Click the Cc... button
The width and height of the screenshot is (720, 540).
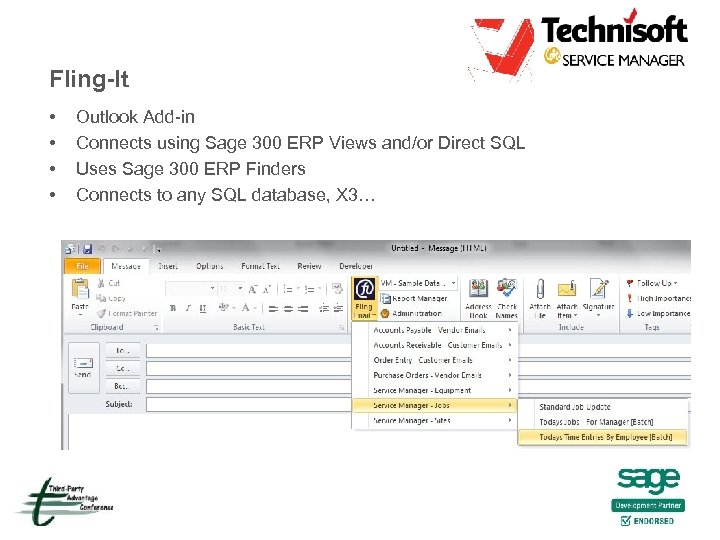click(123, 368)
